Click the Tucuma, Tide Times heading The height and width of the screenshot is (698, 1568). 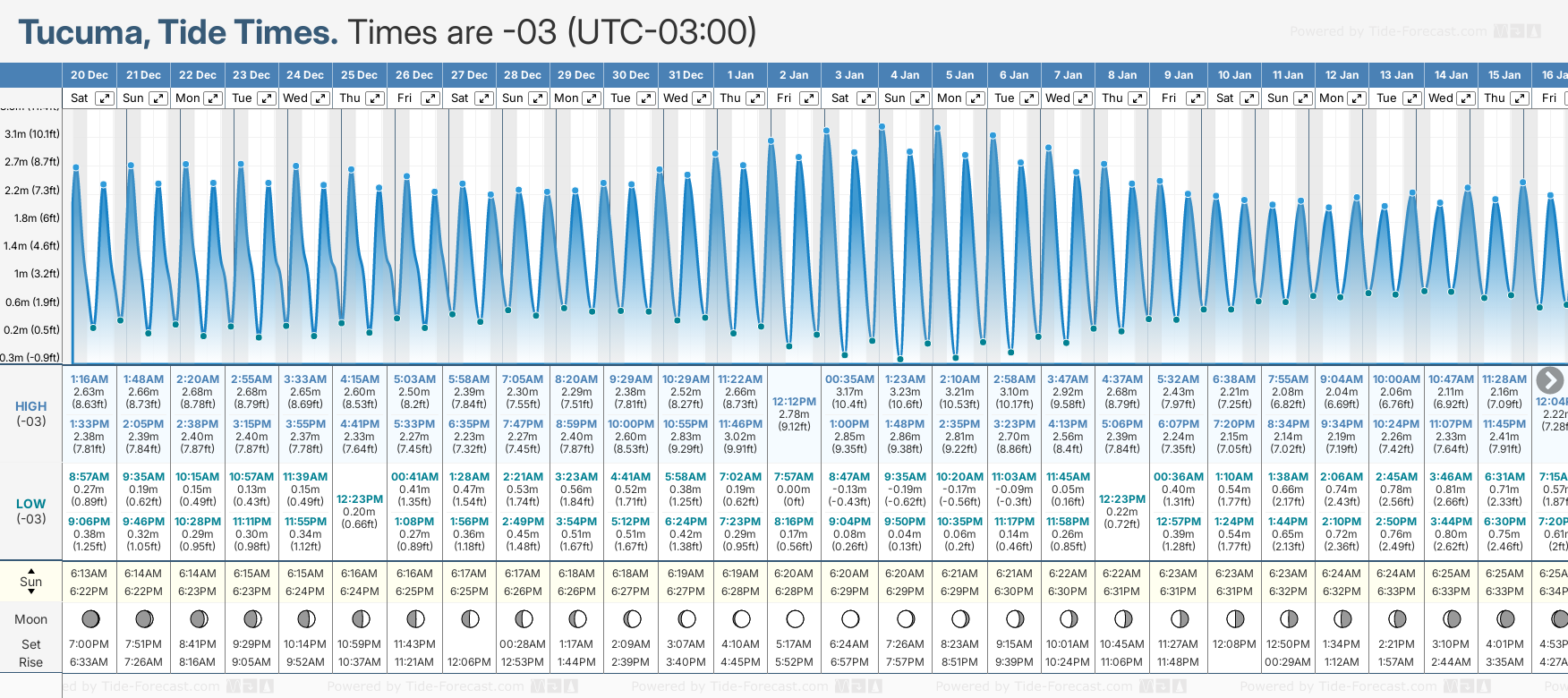178,33
